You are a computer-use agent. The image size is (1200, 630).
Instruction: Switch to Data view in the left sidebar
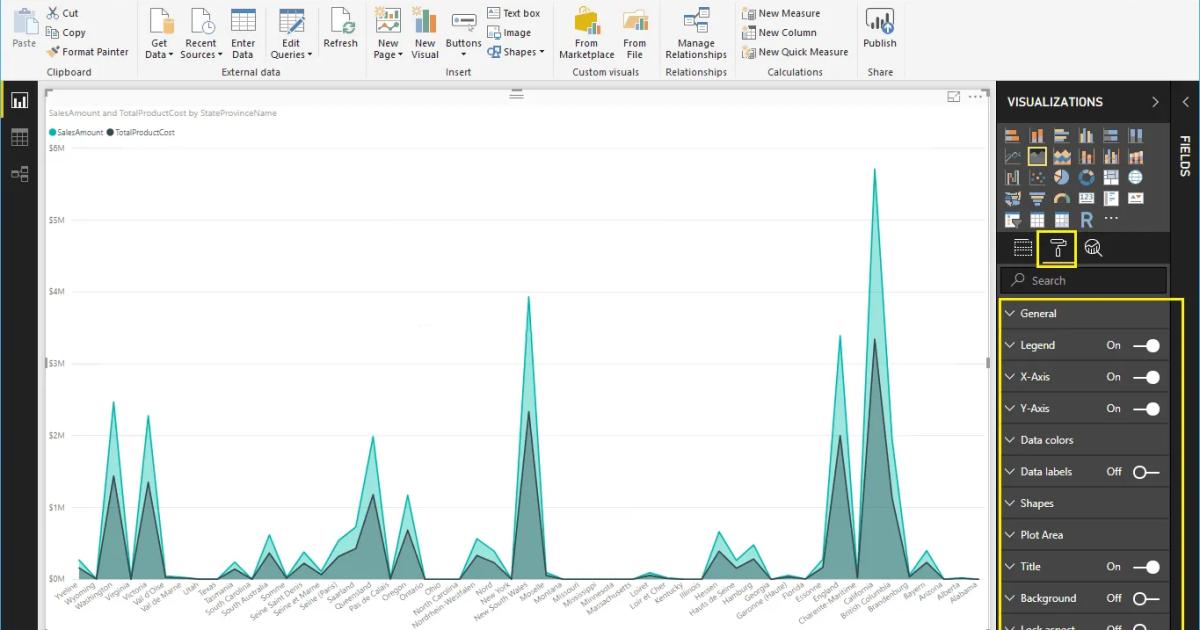(x=19, y=137)
